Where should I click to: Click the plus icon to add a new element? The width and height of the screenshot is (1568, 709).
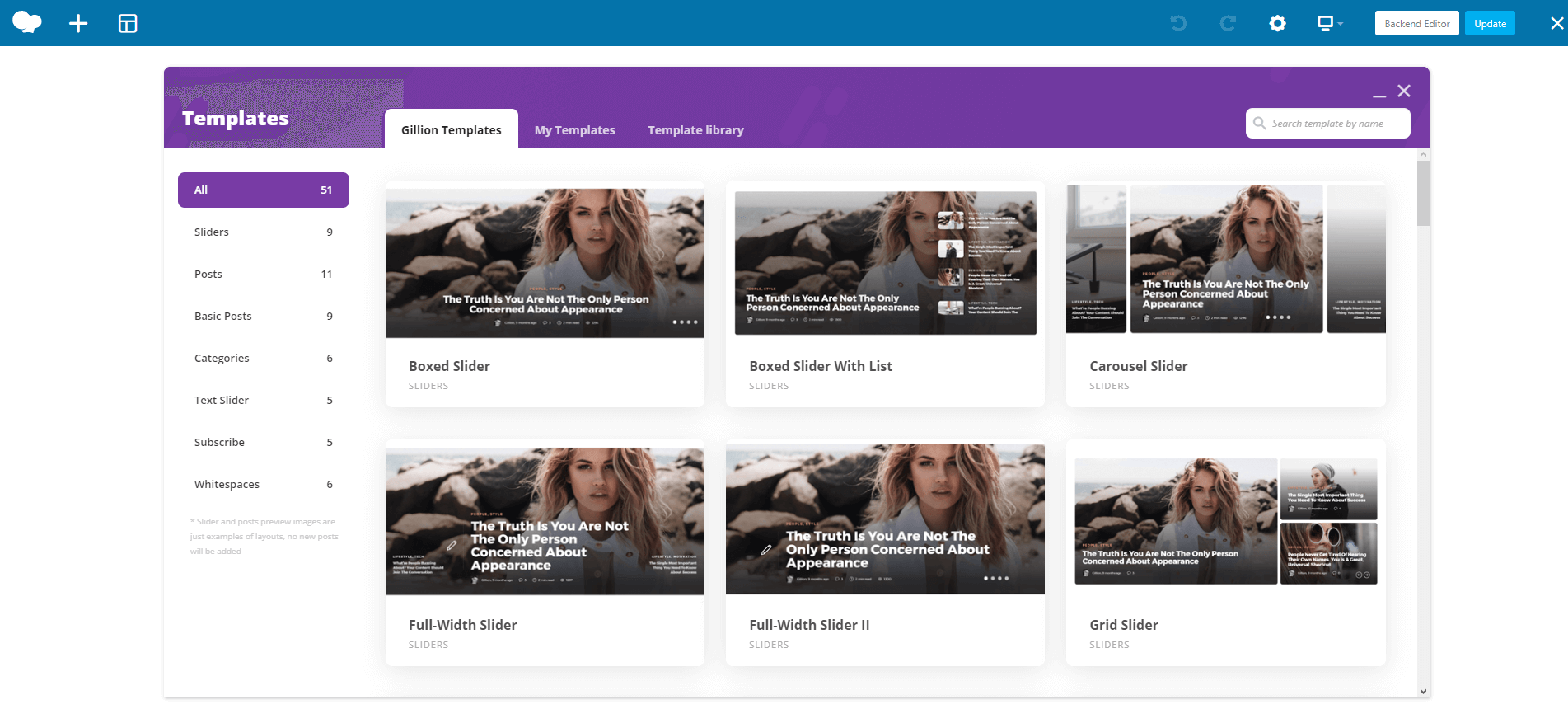coord(78,23)
